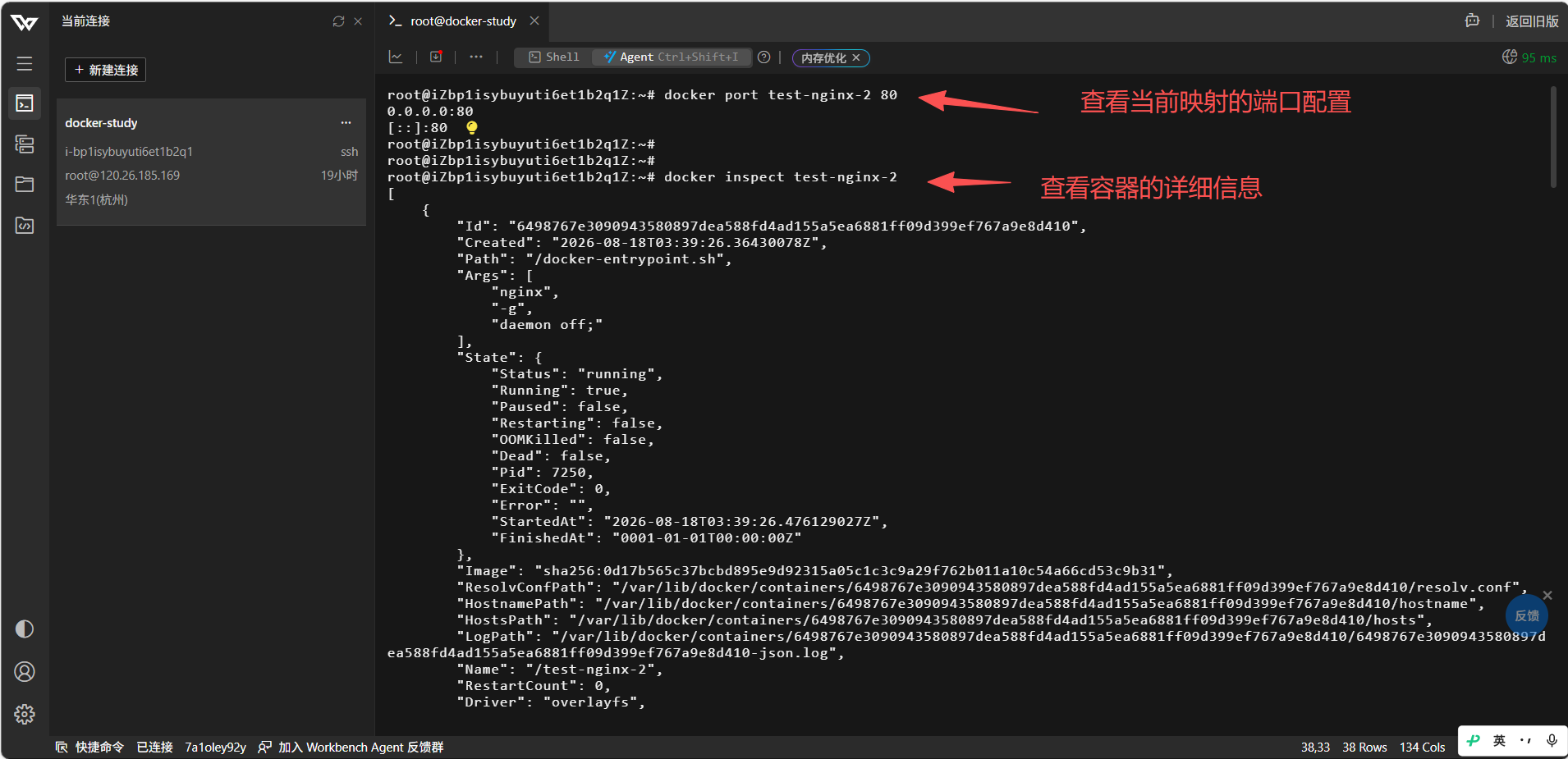
Task: Refresh the current connections list
Action: click(338, 21)
